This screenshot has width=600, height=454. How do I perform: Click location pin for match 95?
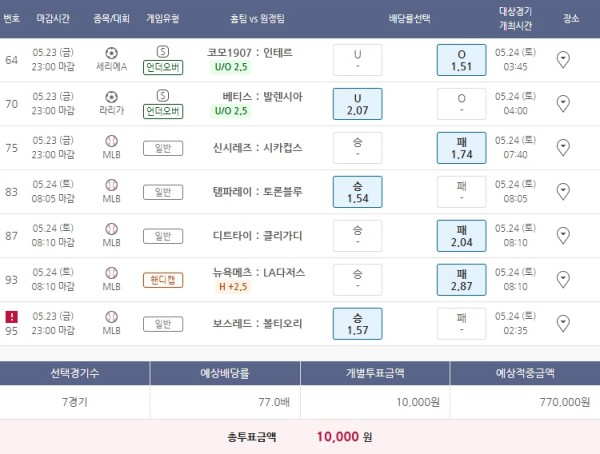(x=563, y=323)
